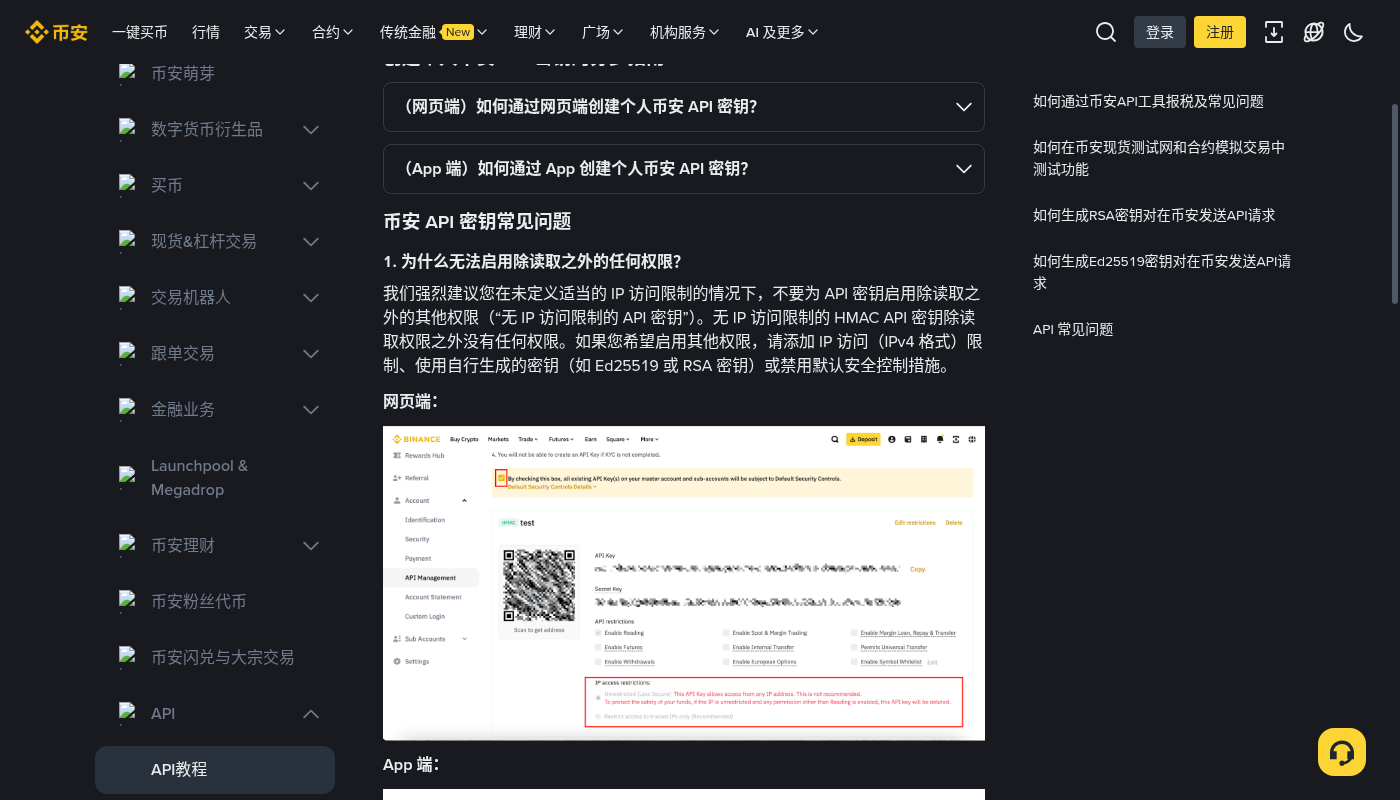Click the 币安萌芽 sidebar icon
Viewport: 1400px width, 800px height.
point(127,74)
